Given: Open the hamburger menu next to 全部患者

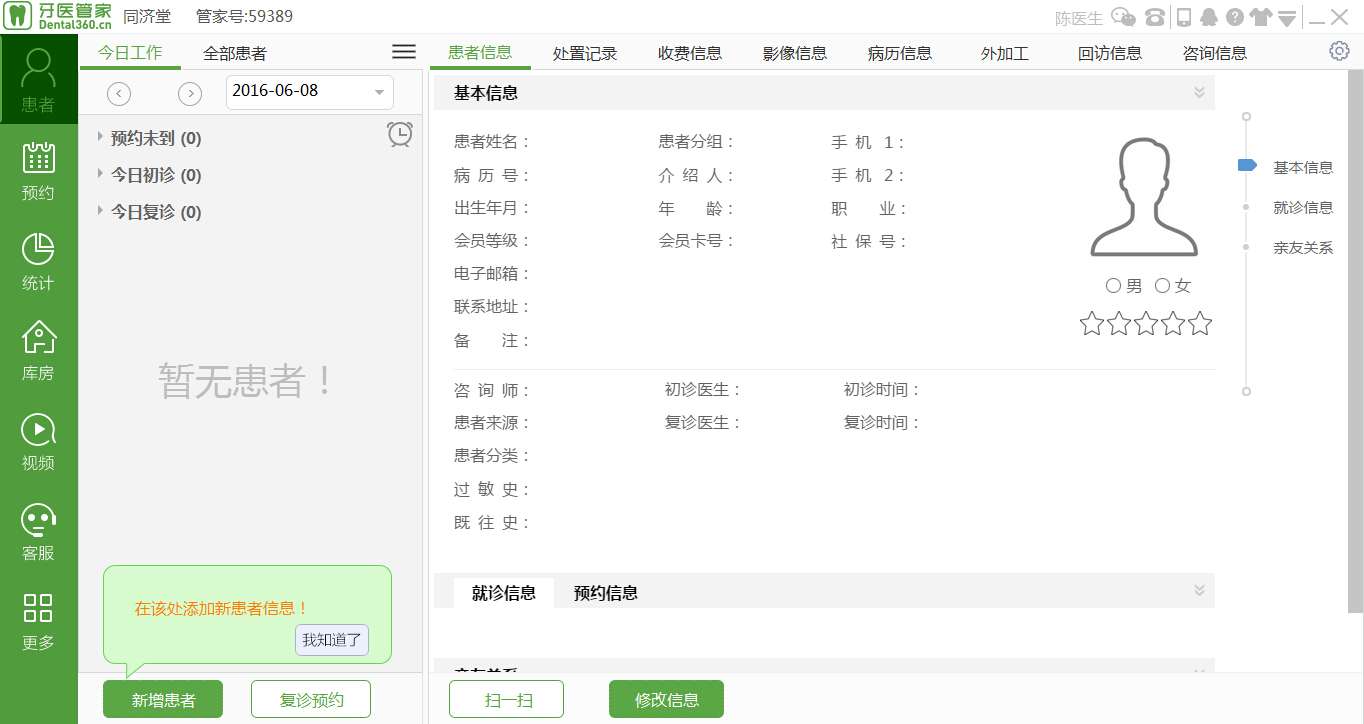Looking at the screenshot, I should (404, 52).
